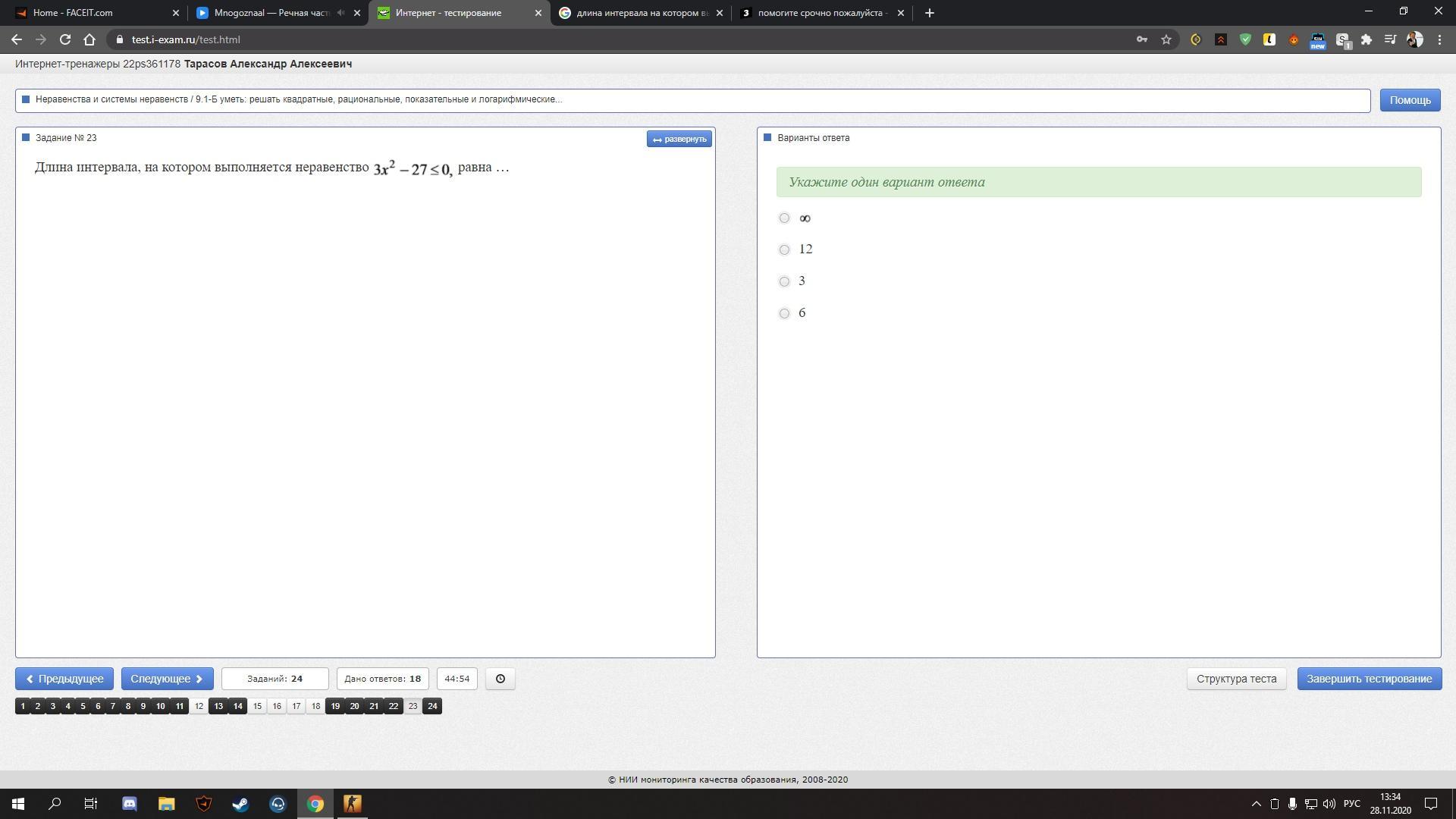Click the Следующее button
The height and width of the screenshot is (819, 1456).
coord(167,679)
